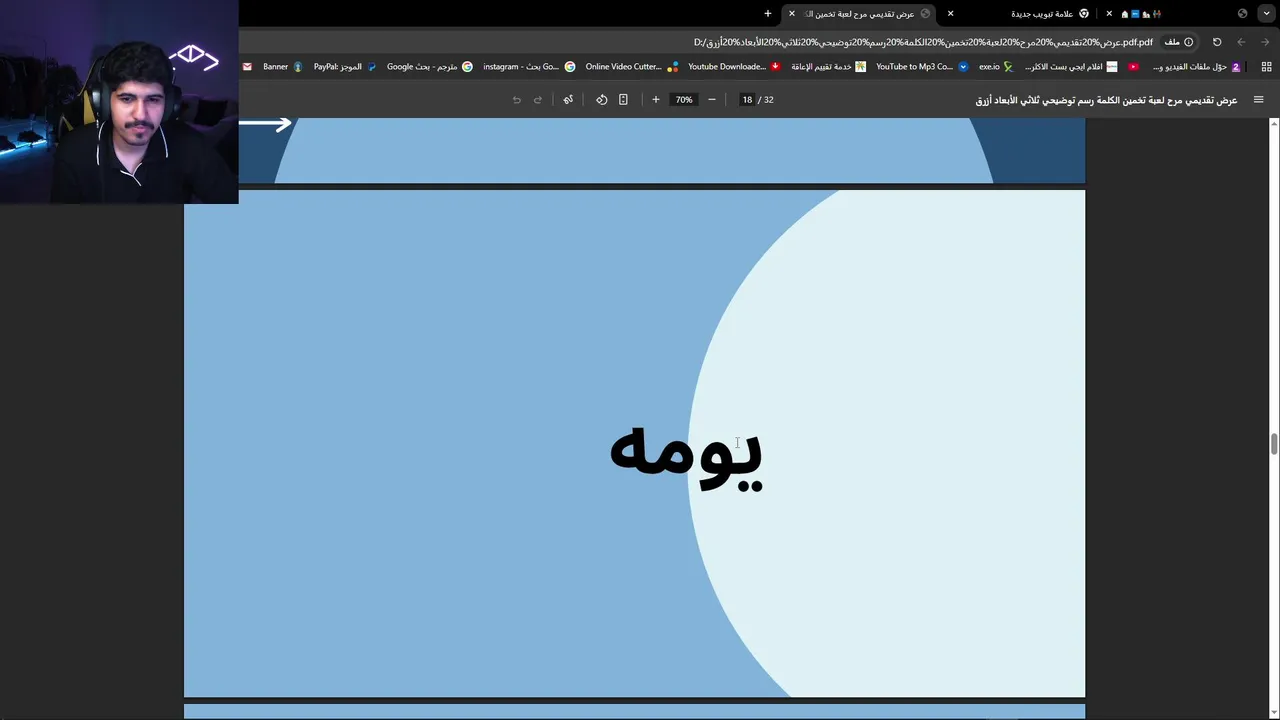Close the علامة تبويب جديدة tab

[x=950, y=14]
